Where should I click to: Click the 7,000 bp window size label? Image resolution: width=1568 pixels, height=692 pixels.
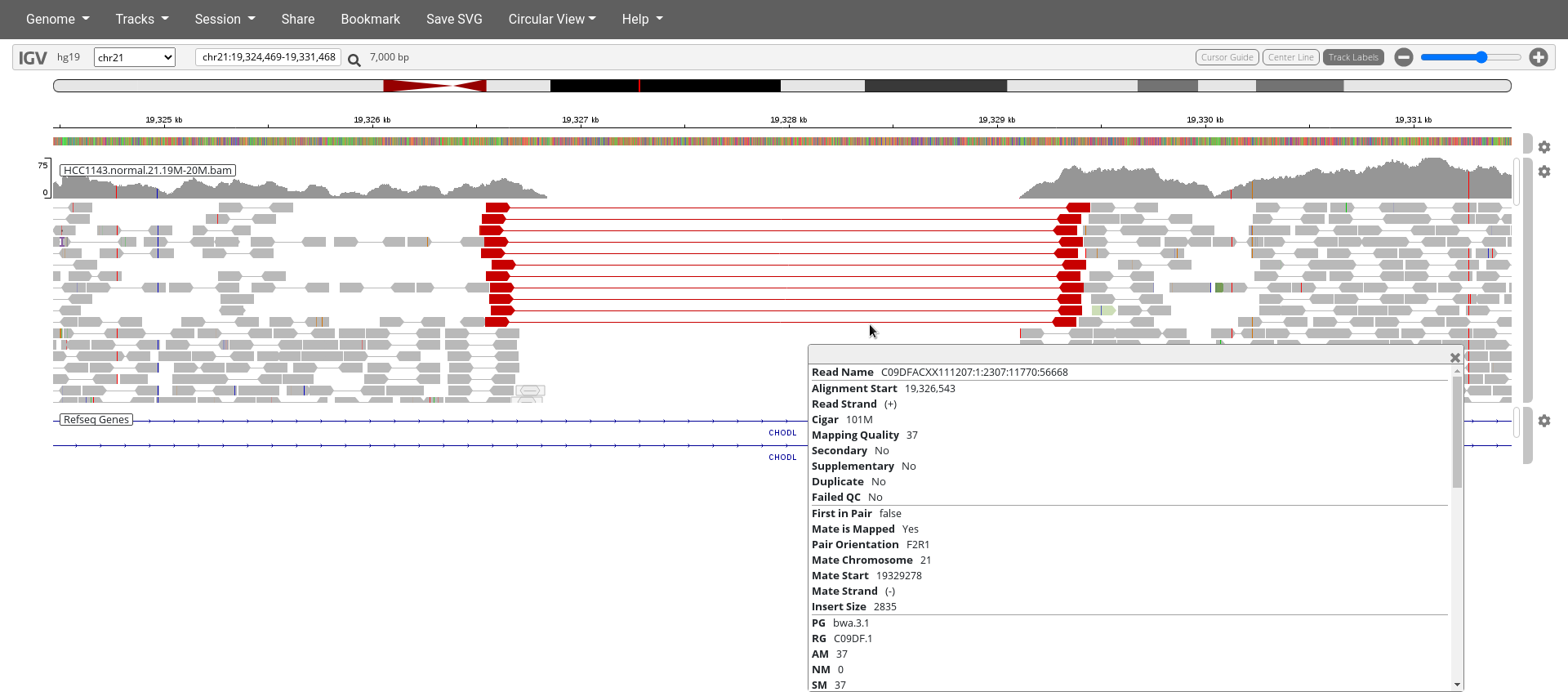389,57
